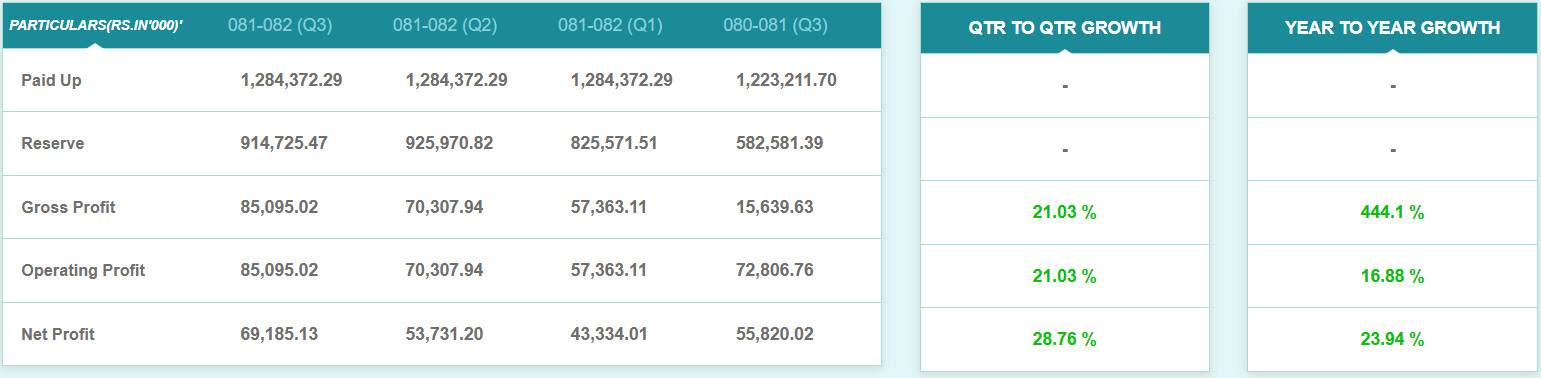This screenshot has width=1541, height=378.
Task: Select the Paid Up row label
Action: pyautogui.click(x=51, y=80)
